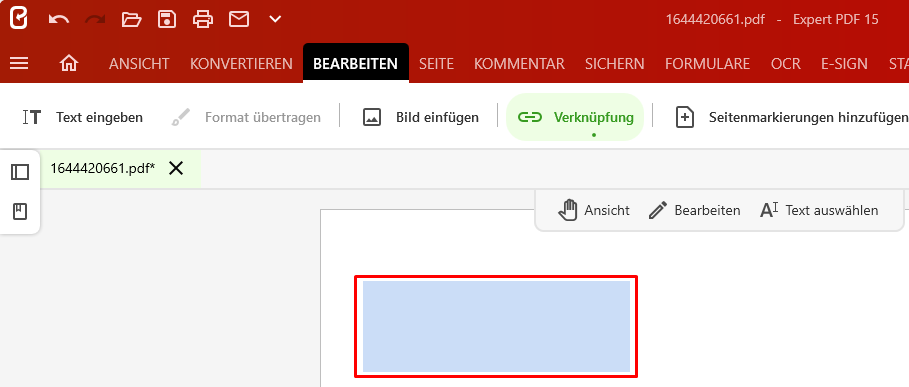Go to the Home screen icon
The height and width of the screenshot is (387, 909).
[x=69, y=63]
